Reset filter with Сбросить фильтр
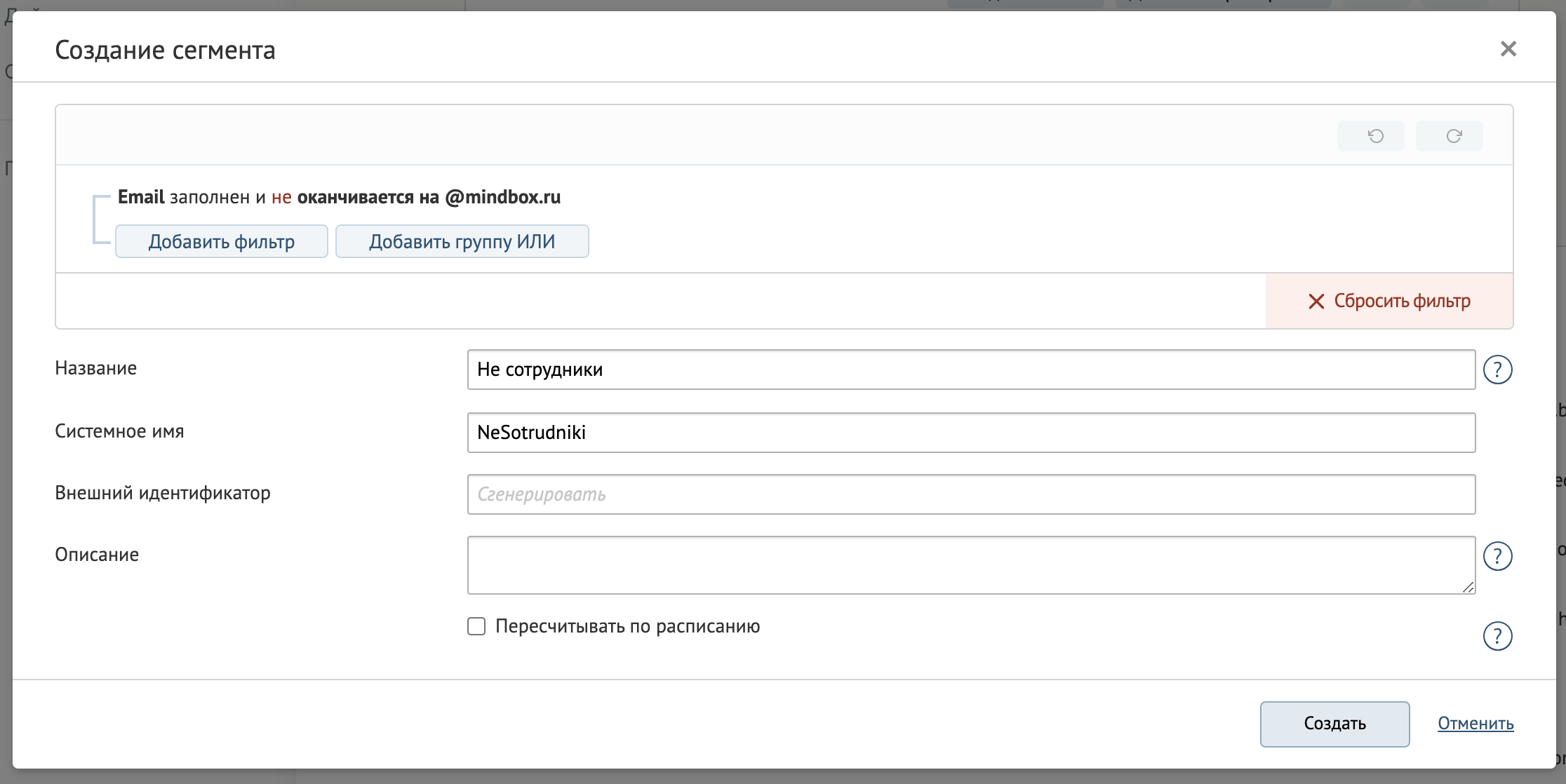 pyautogui.click(x=1389, y=301)
